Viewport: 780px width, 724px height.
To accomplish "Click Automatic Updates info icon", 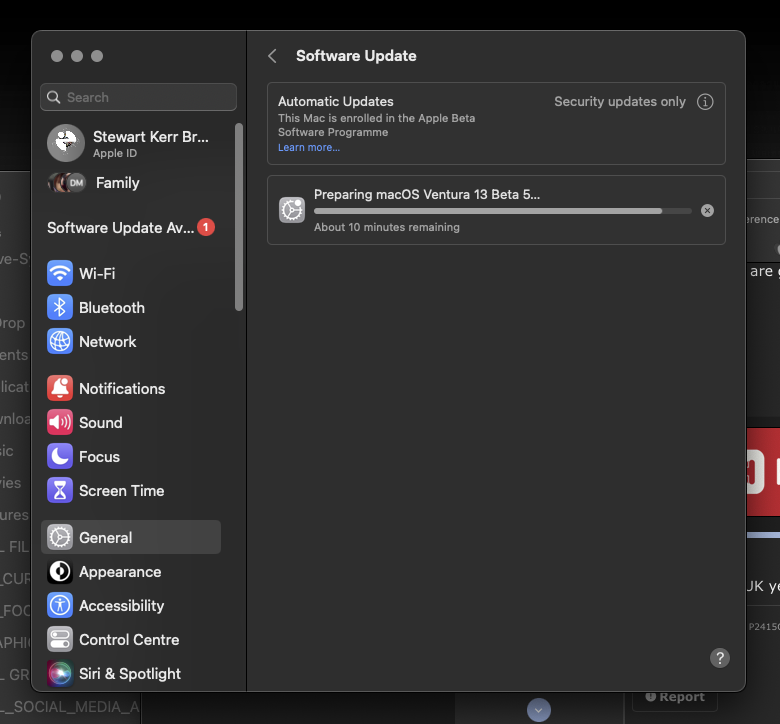I will (x=705, y=102).
